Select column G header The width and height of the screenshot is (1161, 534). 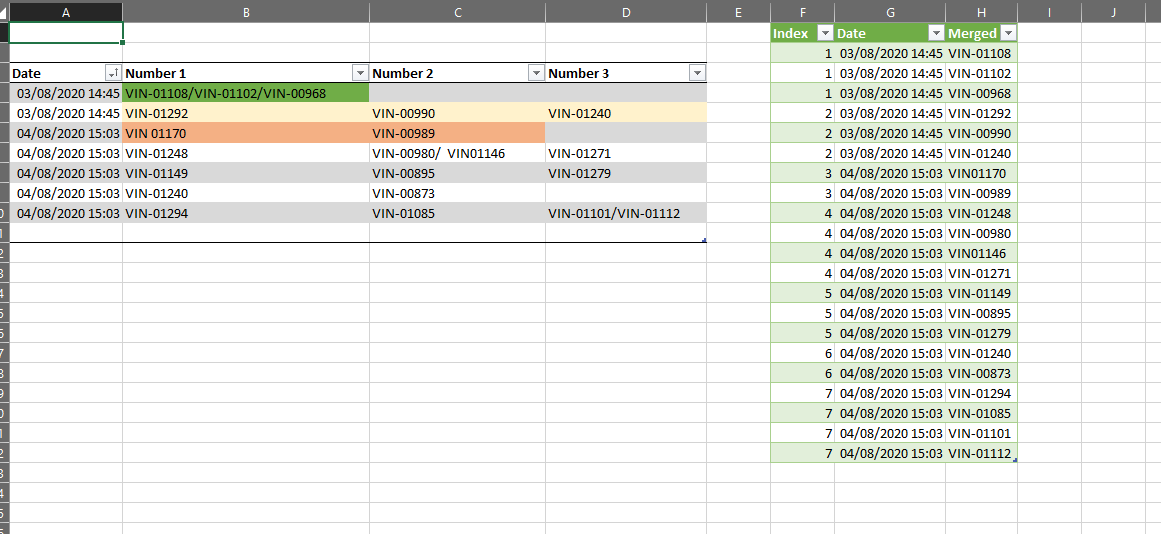[x=890, y=12]
